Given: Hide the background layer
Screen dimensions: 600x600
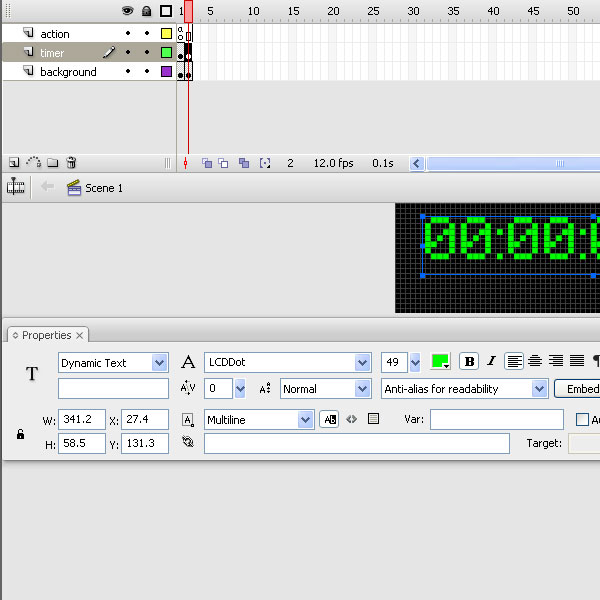Looking at the screenshot, I should tap(128, 71).
